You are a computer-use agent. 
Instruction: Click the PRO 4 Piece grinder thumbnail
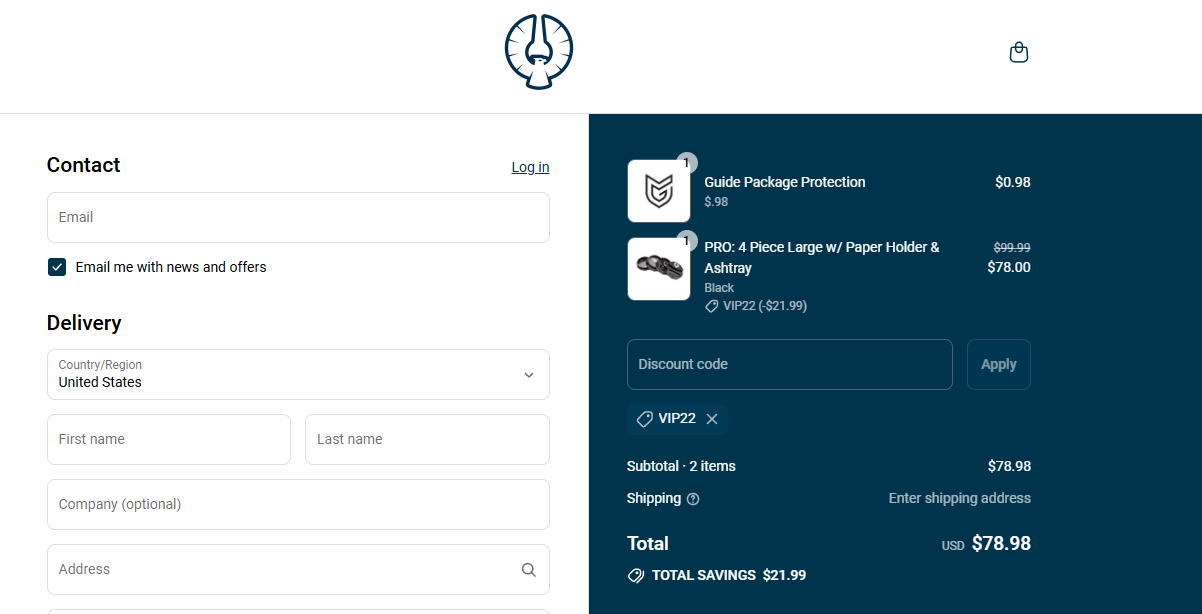coord(658,269)
